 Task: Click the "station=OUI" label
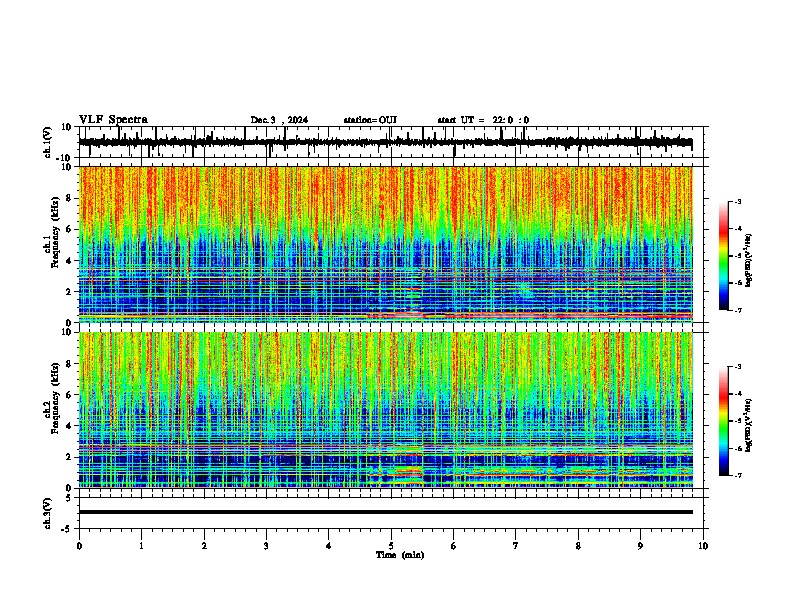tap(370, 120)
